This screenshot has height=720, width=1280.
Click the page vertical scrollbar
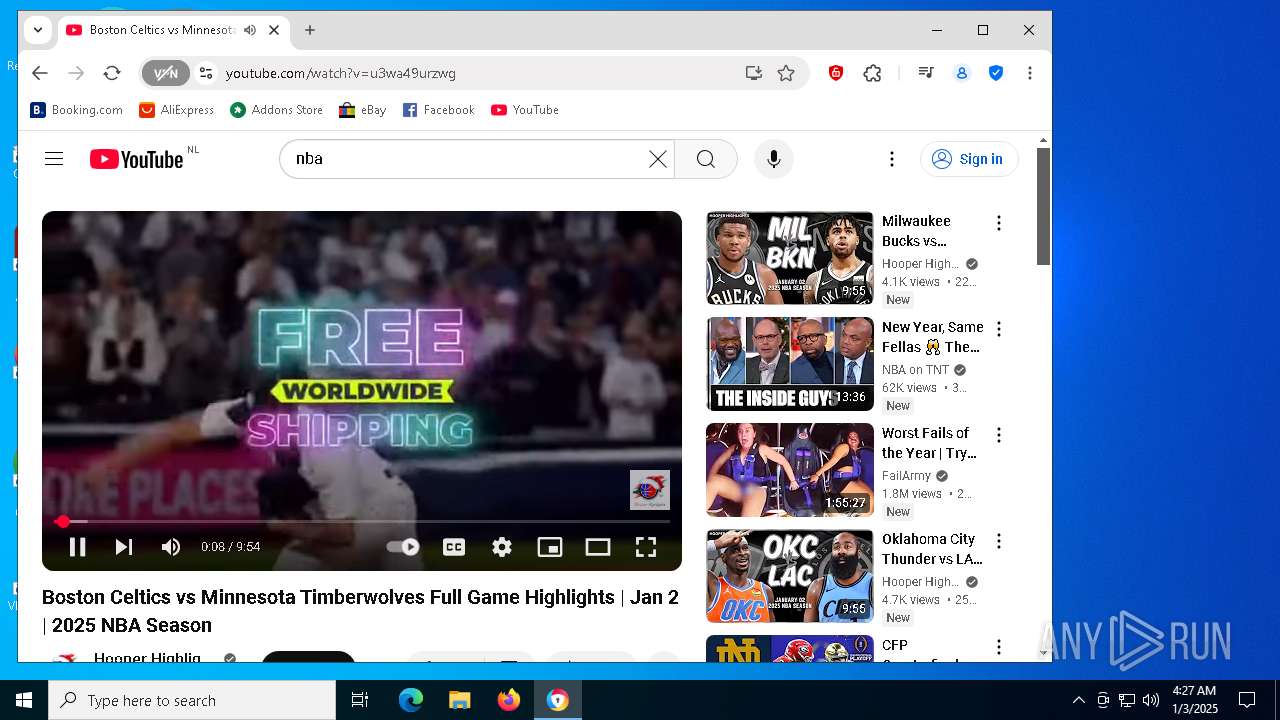click(x=1043, y=206)
